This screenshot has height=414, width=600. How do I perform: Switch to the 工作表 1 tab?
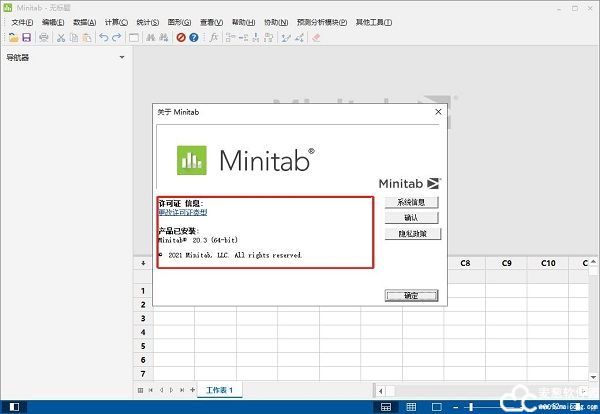(x=220, y=390)
